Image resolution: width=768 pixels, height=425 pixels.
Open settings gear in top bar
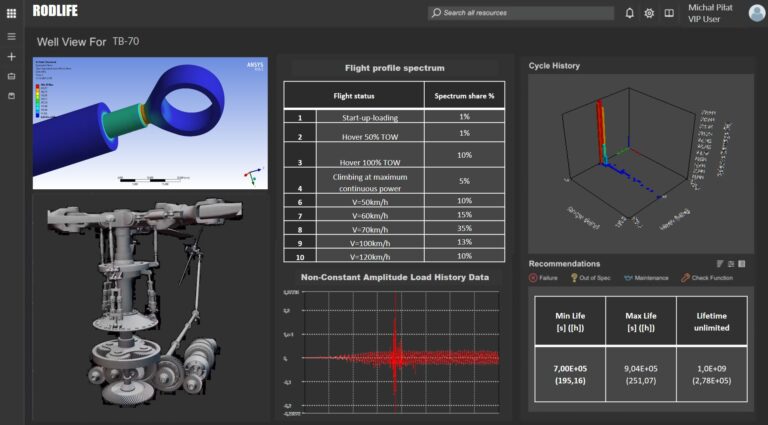649,13
